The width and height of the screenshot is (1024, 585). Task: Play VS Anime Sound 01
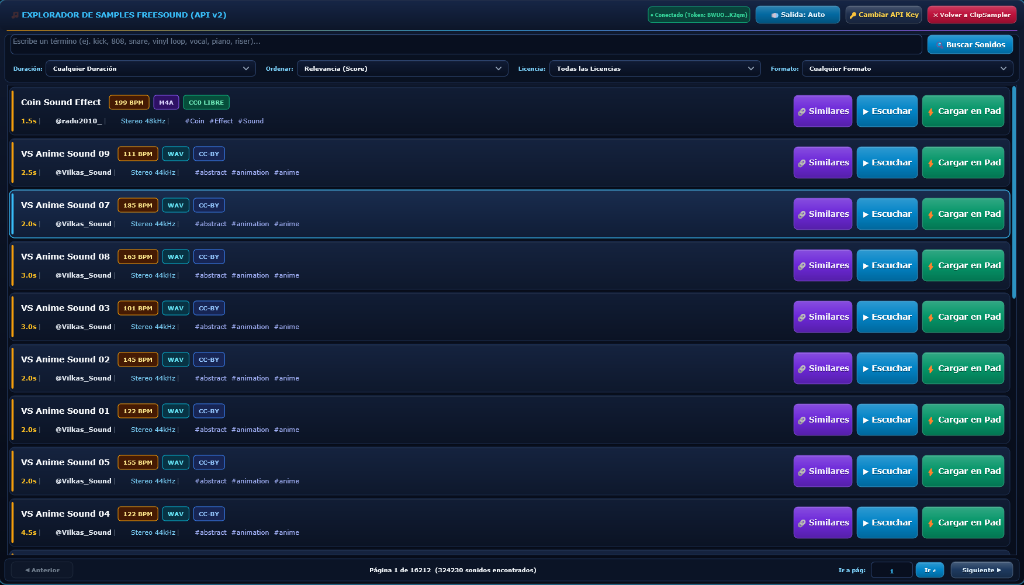click(887, 420)
